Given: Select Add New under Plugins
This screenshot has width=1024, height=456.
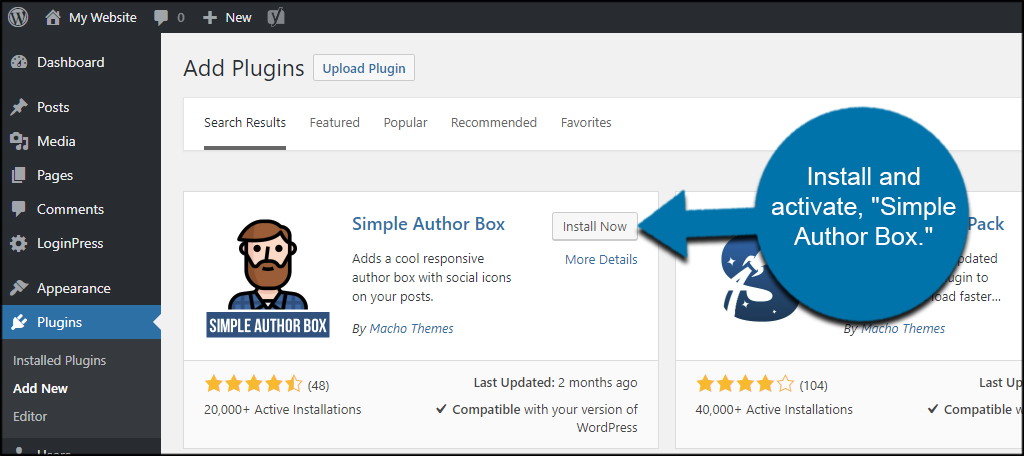Looking at the screenshot, I should [x=40, y=389].
